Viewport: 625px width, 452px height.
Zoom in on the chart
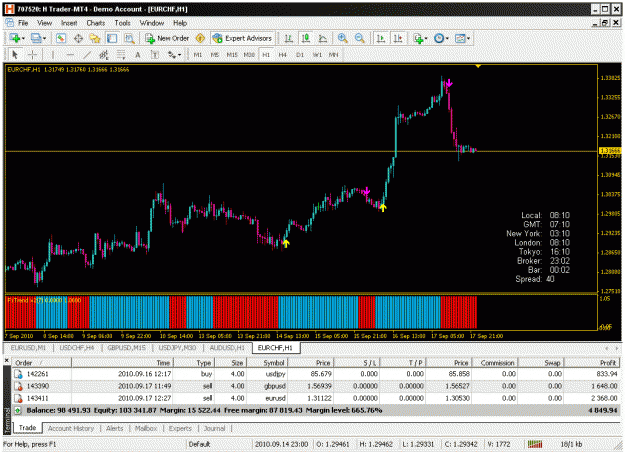point(342,38)
